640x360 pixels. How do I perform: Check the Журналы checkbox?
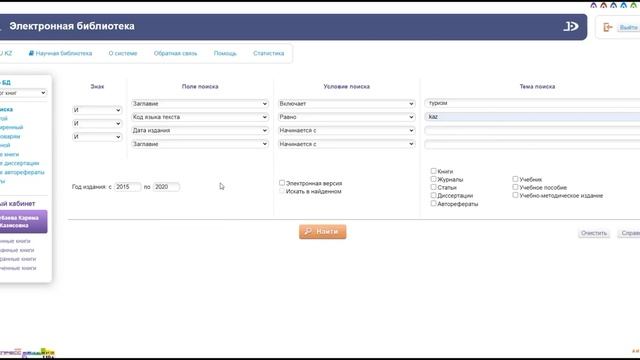pyautogui.click(x=433, y=179)
